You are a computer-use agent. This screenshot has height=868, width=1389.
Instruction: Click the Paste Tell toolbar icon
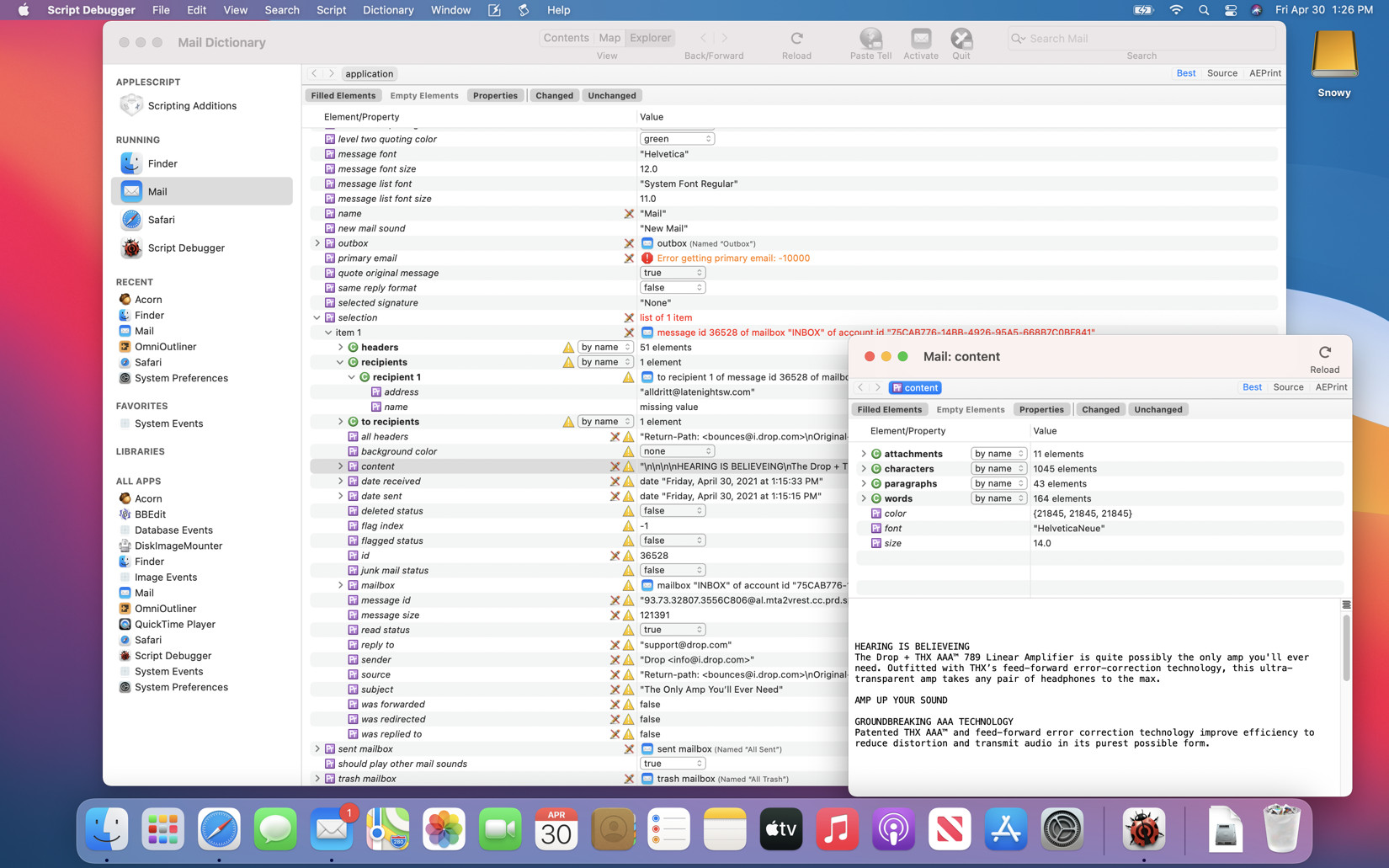[870, 38]
